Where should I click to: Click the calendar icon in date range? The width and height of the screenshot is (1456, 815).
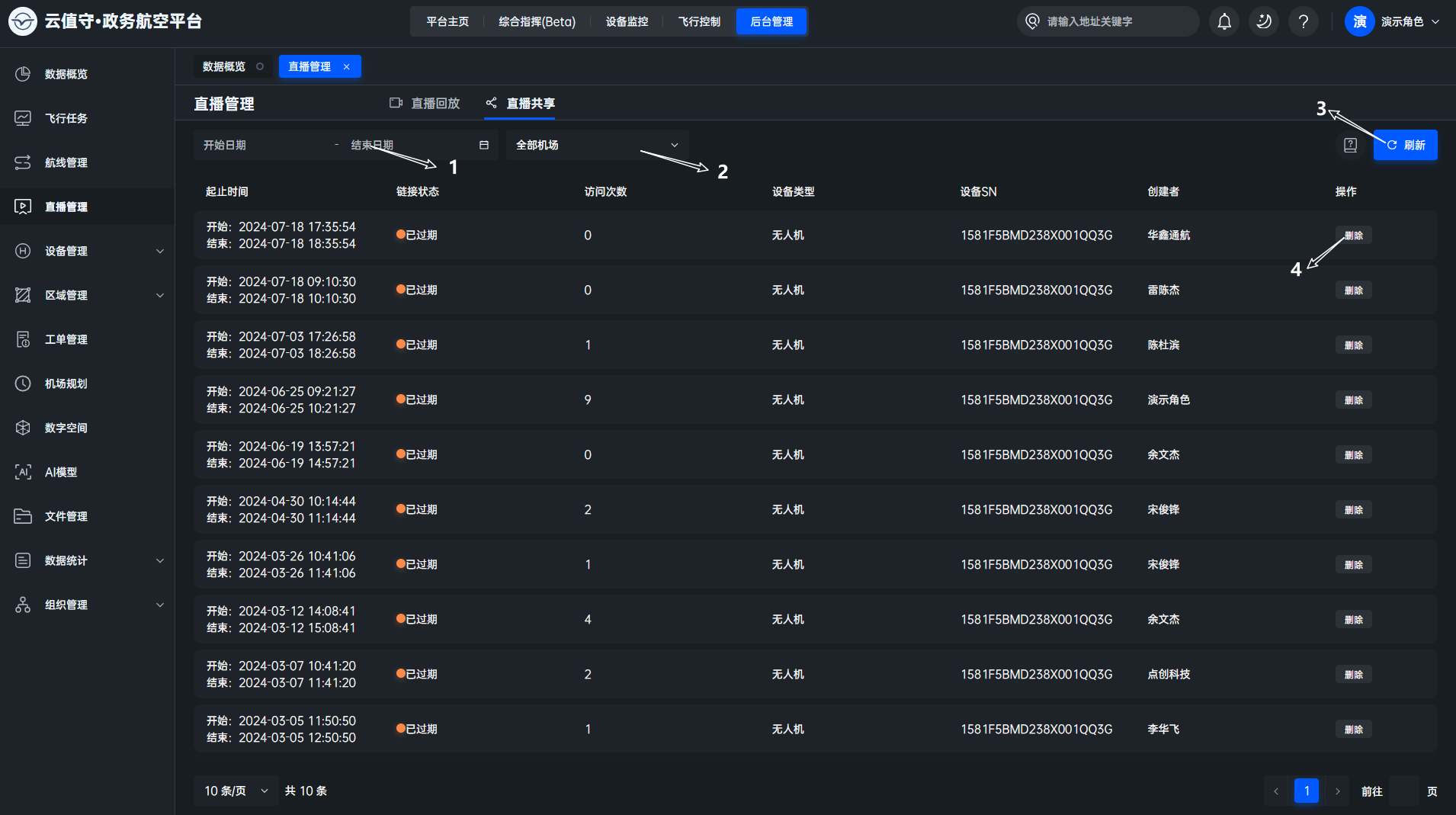483,145
